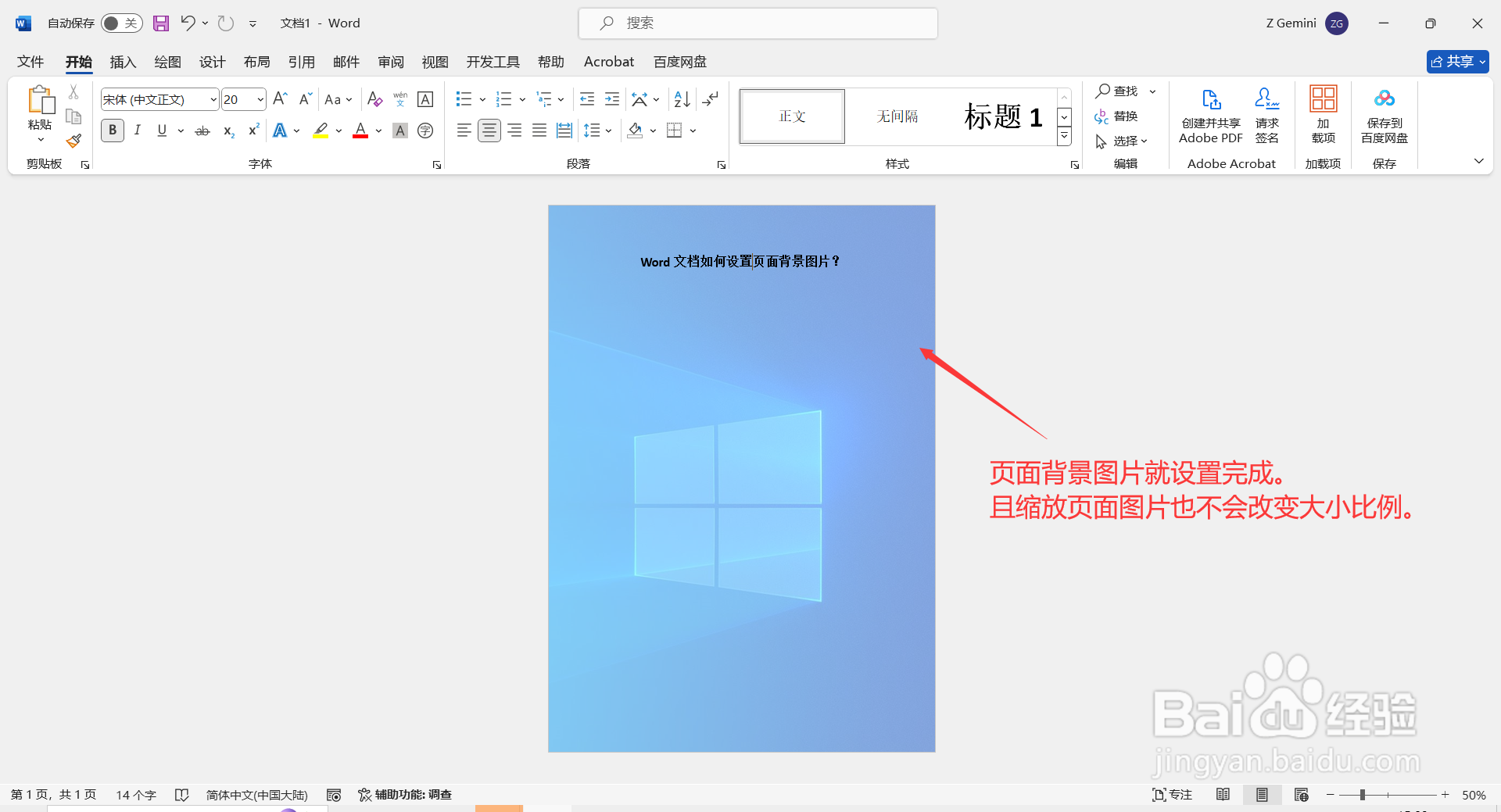The width and height of the screenshot is (1501, 812).
Task: Open the font size dropdown
Action: [x=261, y=99]
